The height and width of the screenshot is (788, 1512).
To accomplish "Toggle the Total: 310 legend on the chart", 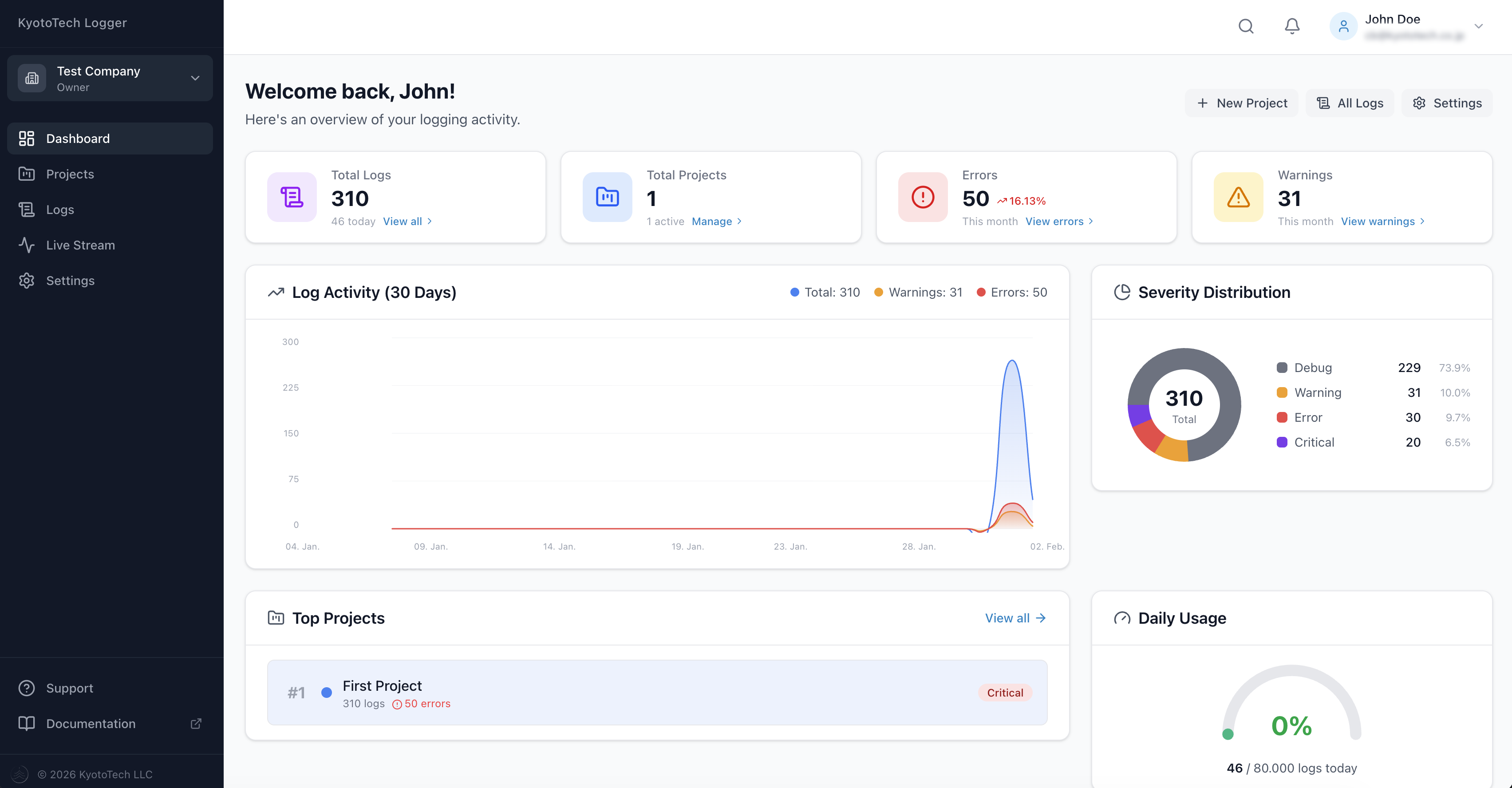I will pos(824,292).
